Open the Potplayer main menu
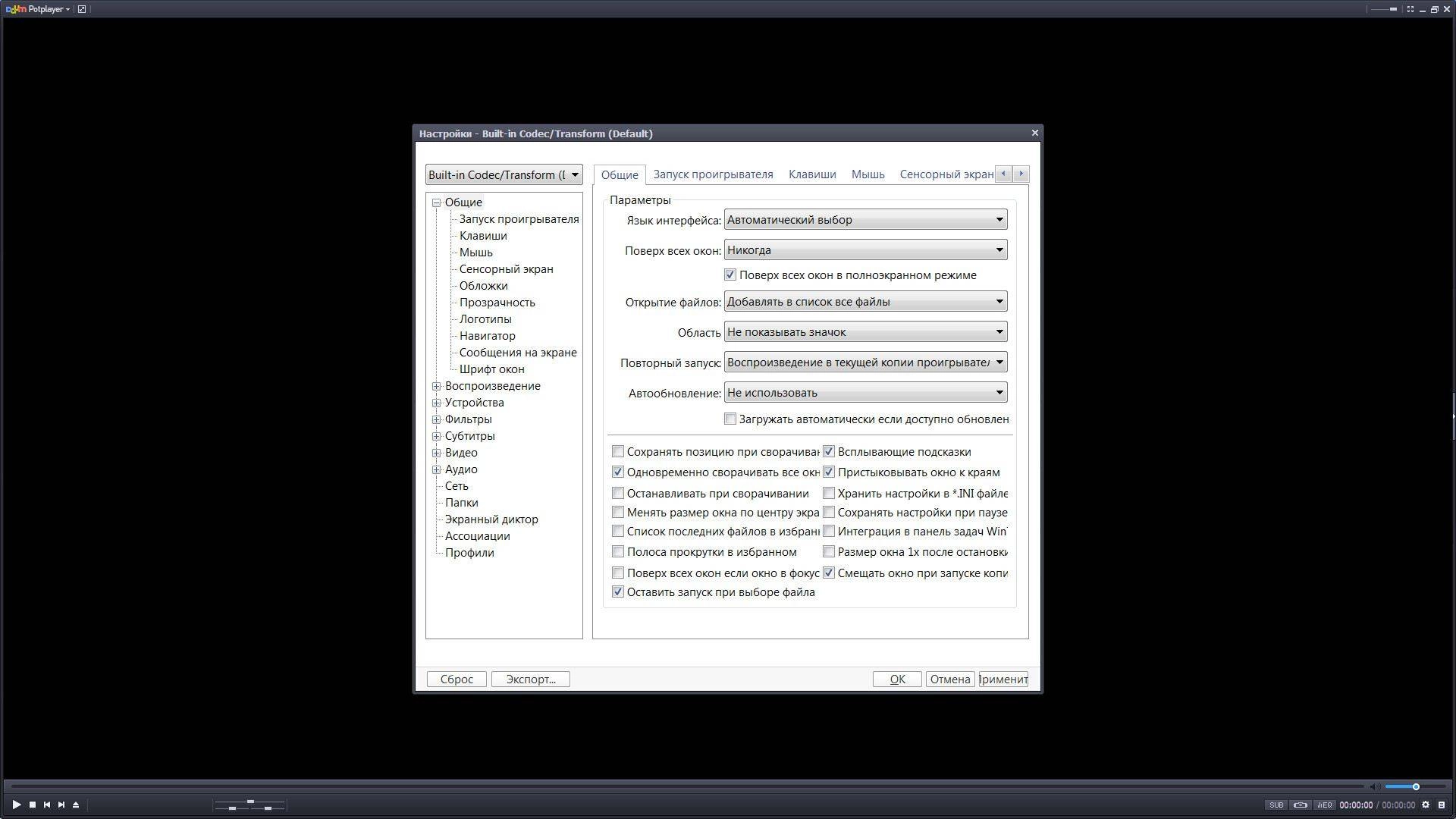The width and height of the screenshot is (1456, 819). (38, 9)
